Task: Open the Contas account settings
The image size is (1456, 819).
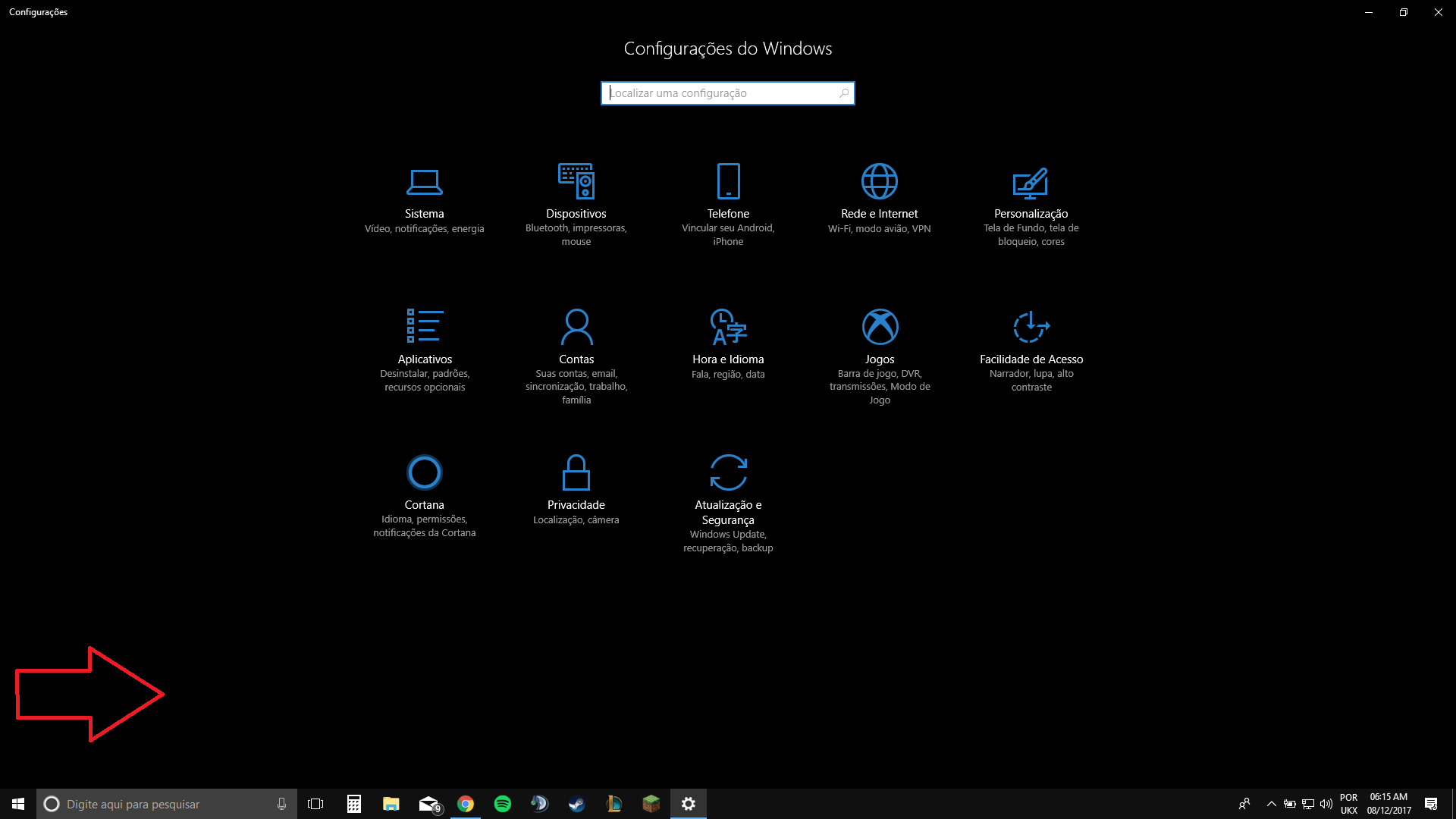Action: point(576,356)
